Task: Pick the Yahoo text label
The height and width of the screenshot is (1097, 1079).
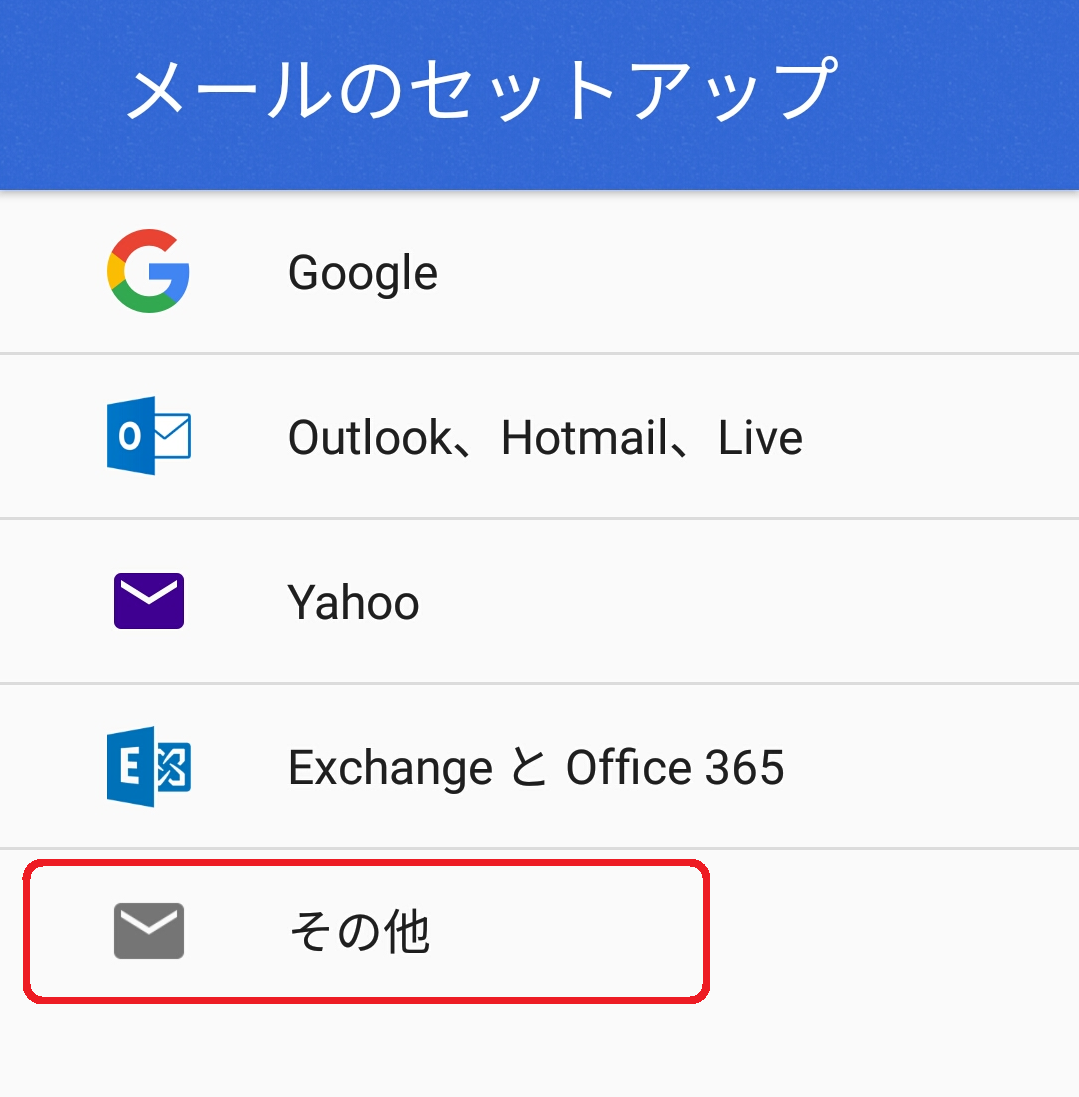Action: point(353,603)
